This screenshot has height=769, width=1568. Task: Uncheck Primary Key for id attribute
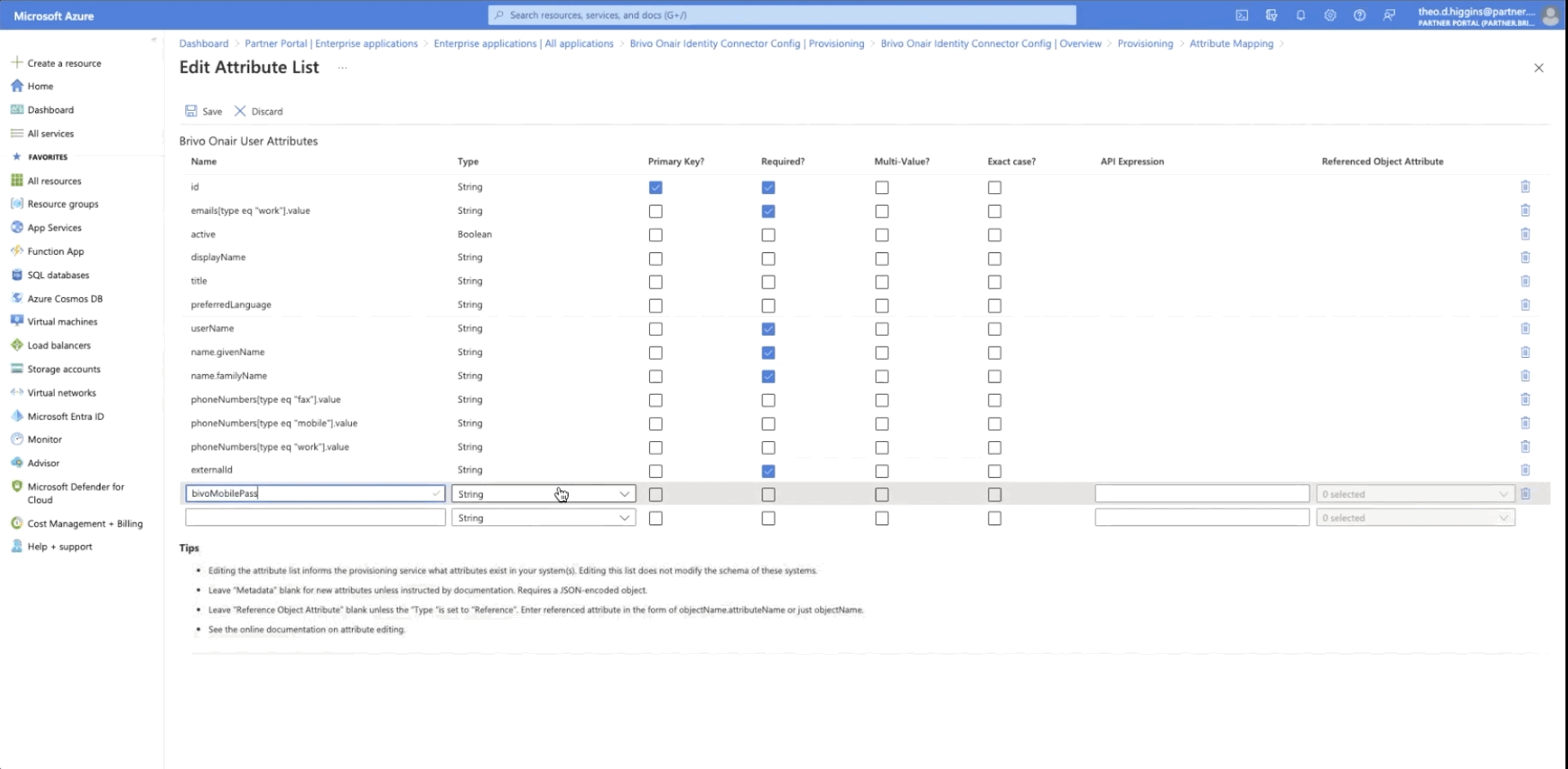pyautogui.click(x=656, y=187)
